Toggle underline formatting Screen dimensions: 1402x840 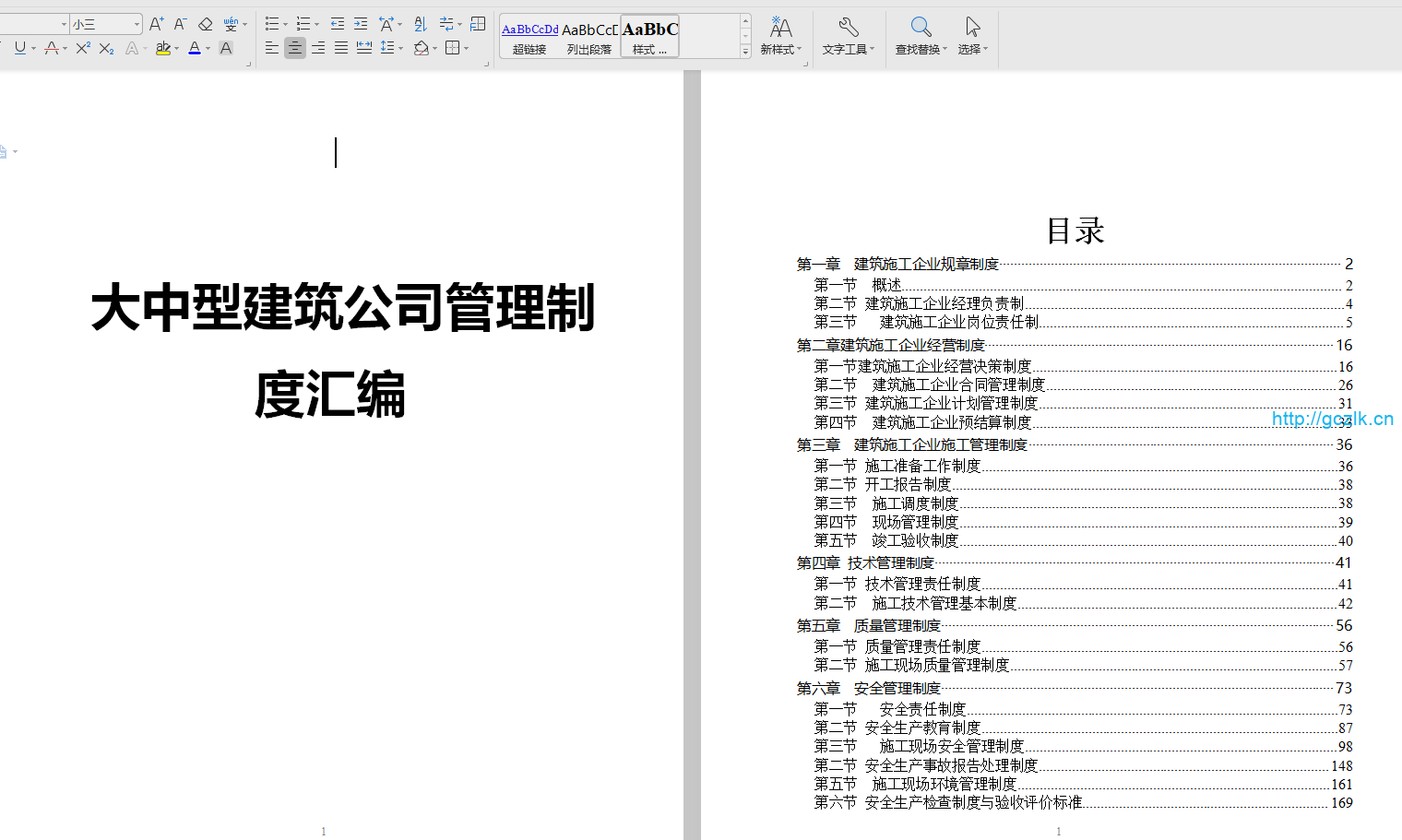click(20, 48)
